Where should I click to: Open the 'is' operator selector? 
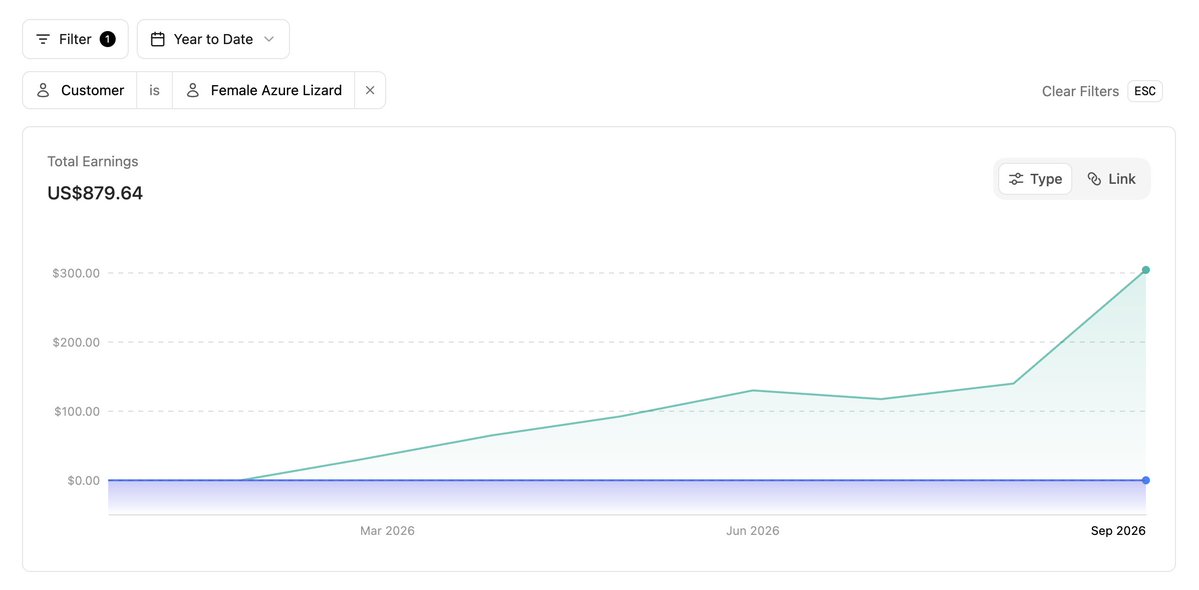click(x=154, y=90)
